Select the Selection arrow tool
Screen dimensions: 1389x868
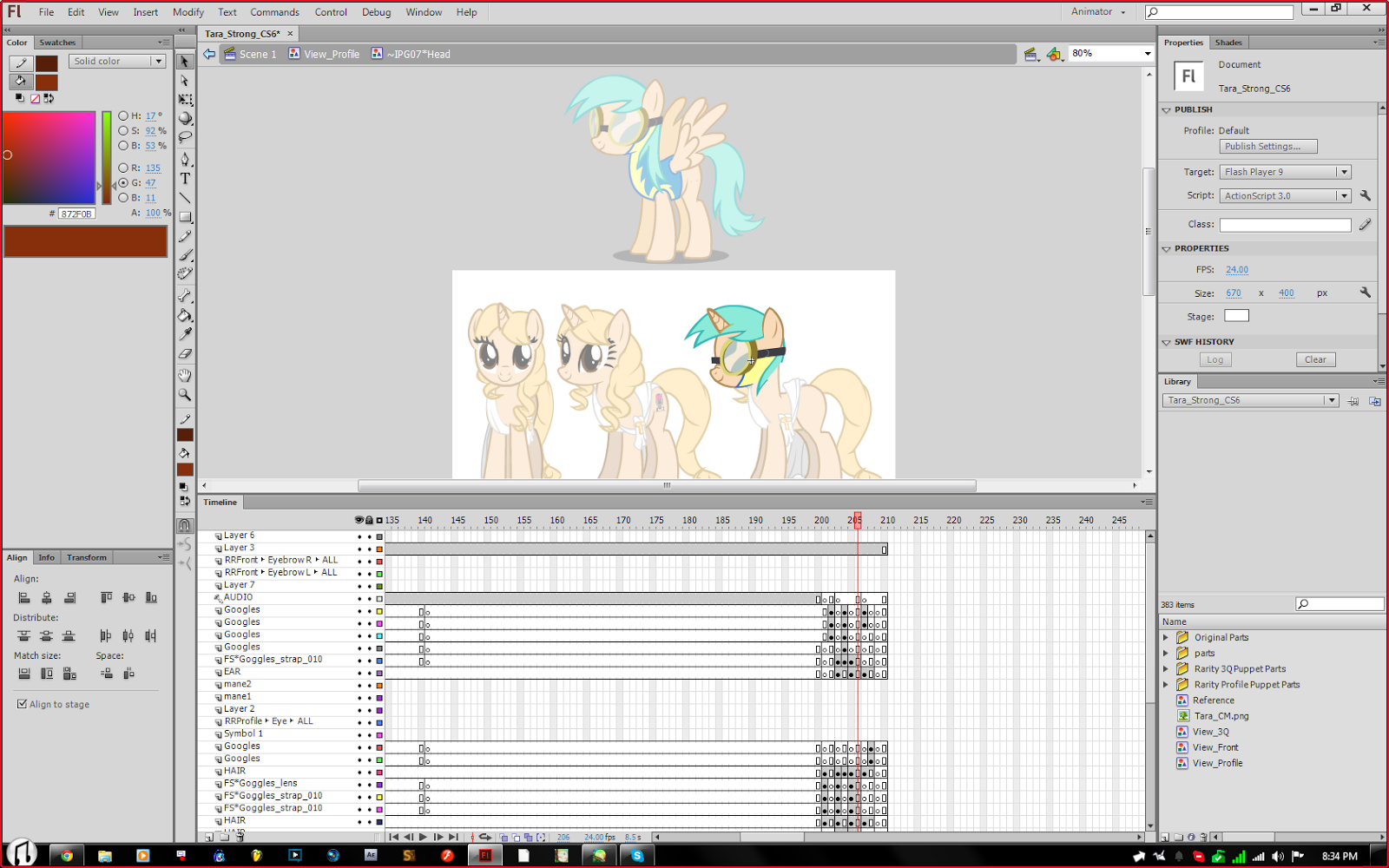click(x=185, y=62)
